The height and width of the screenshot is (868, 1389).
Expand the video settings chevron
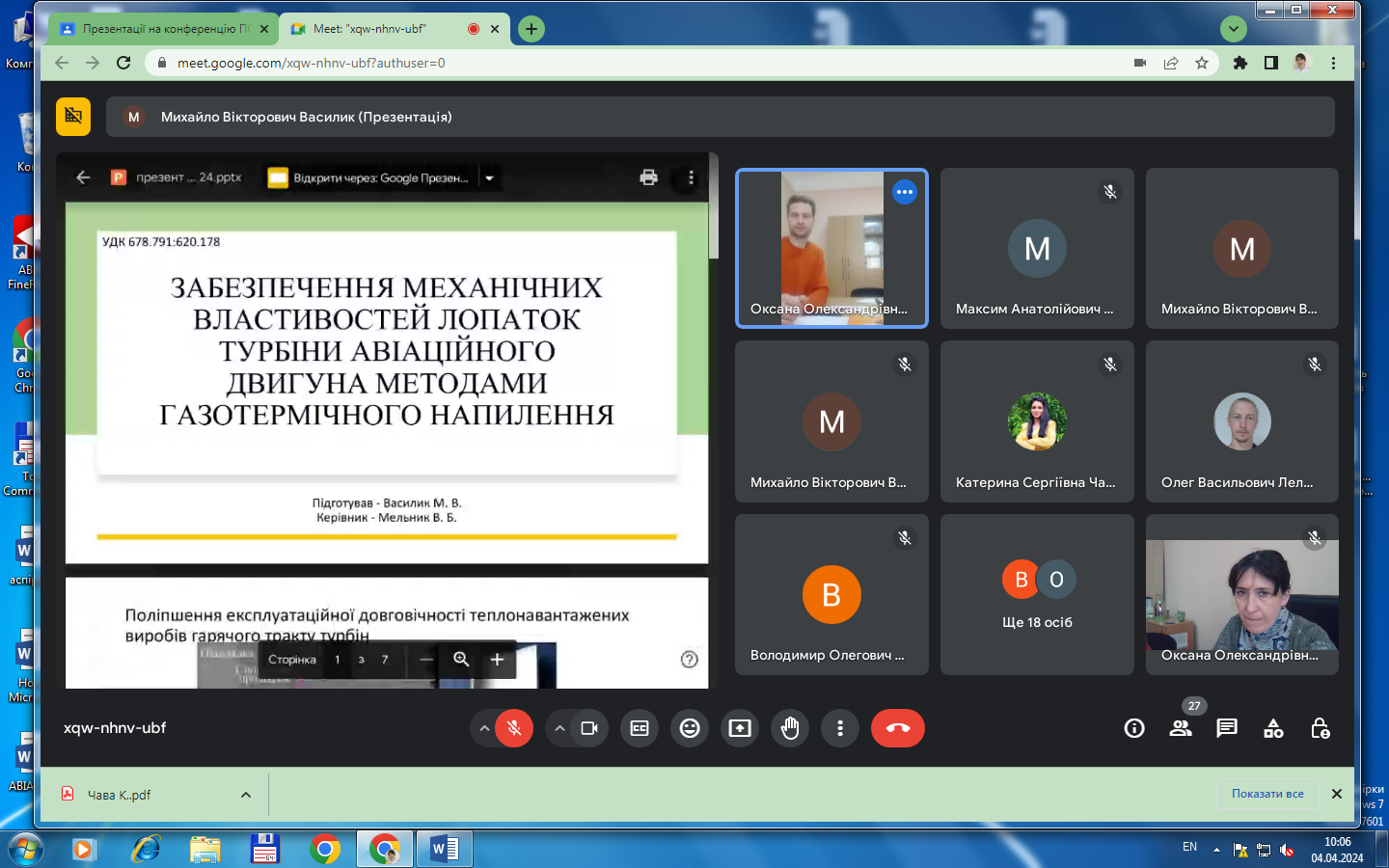pos(559,728)
